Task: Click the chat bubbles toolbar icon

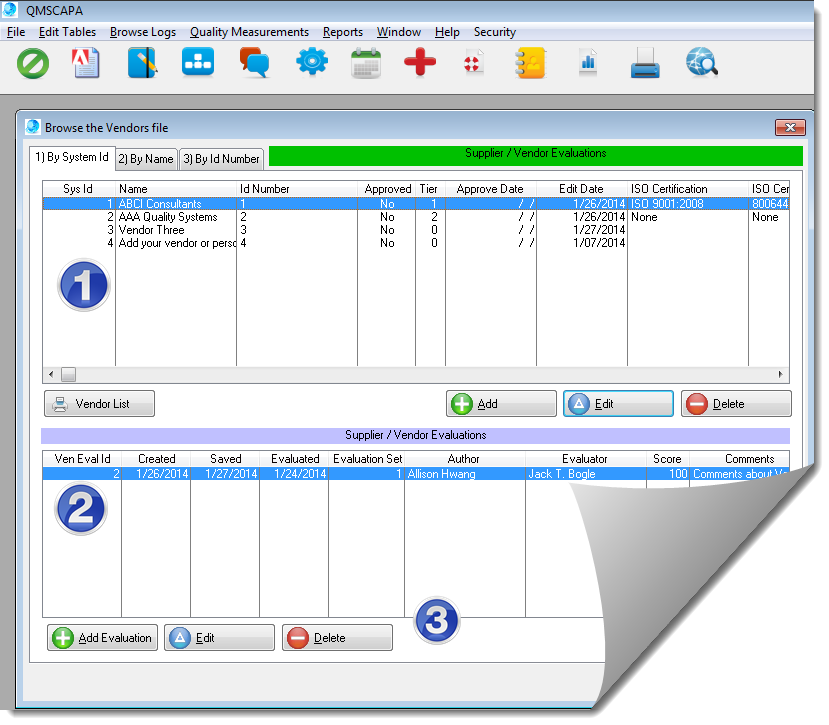Action: tap(254, 64)
